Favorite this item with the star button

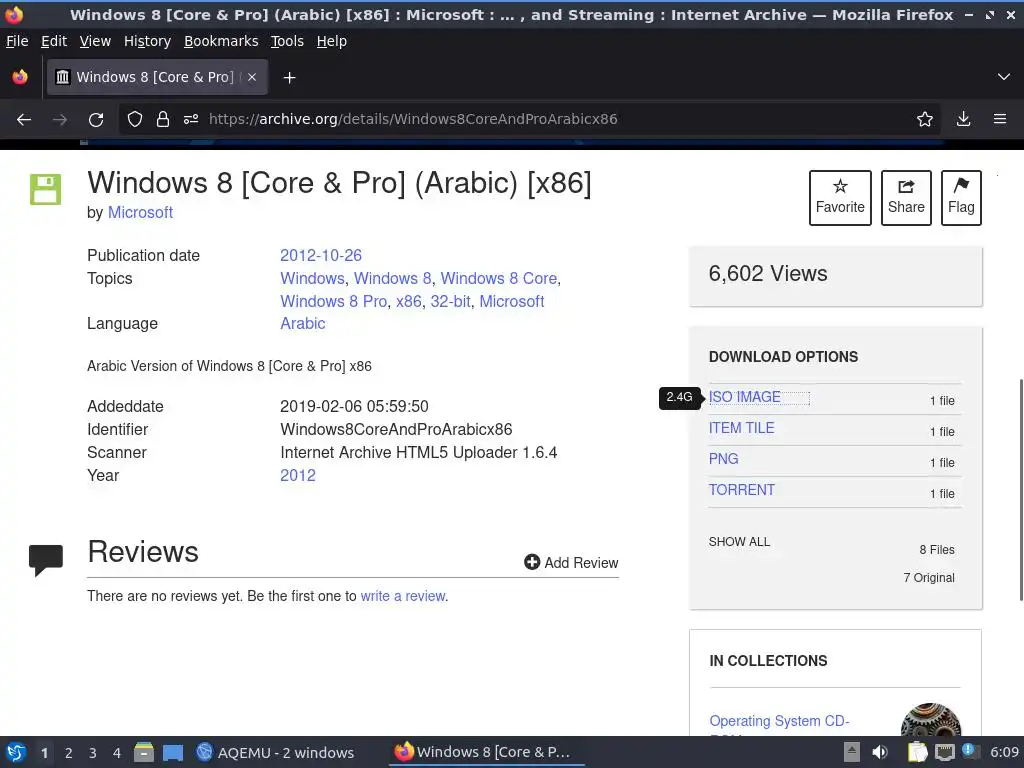tap(840, 198)
